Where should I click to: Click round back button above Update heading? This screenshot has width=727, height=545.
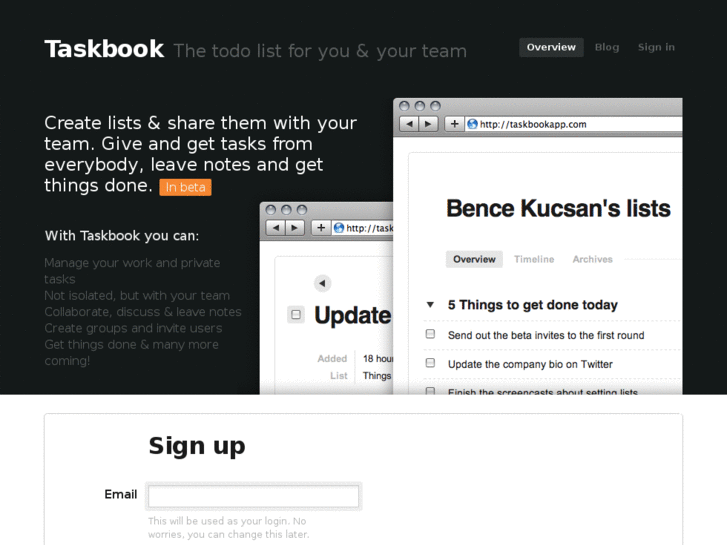(x=323, y=283)
